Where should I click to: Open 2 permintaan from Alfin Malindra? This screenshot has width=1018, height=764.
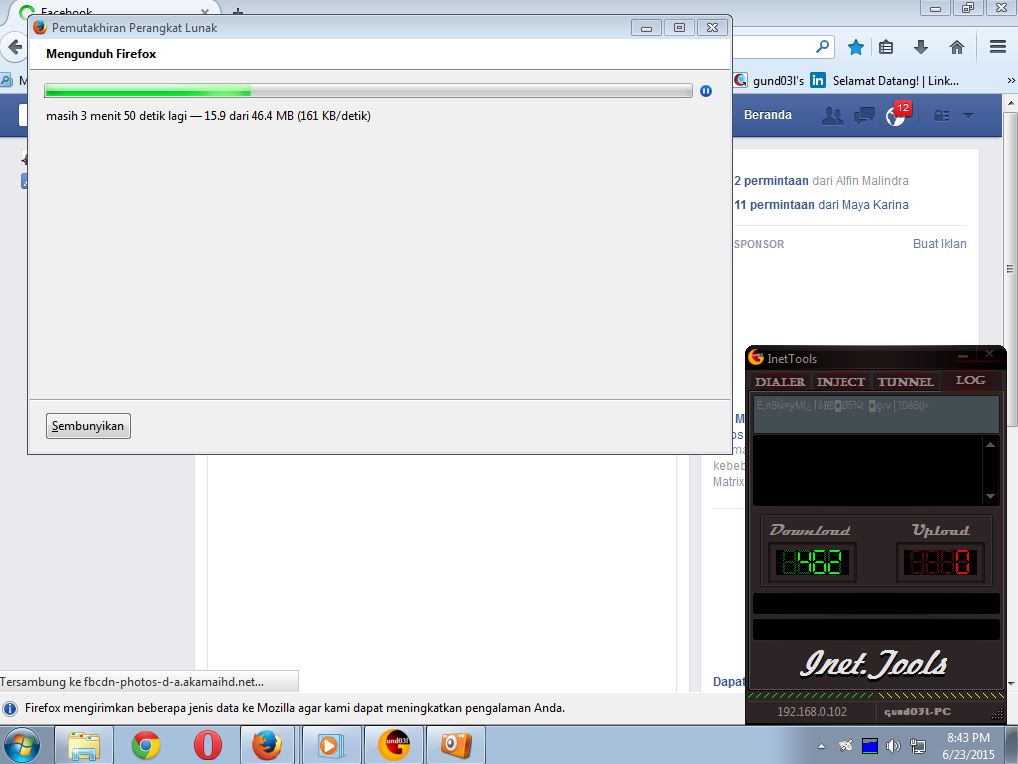(821, 180)
